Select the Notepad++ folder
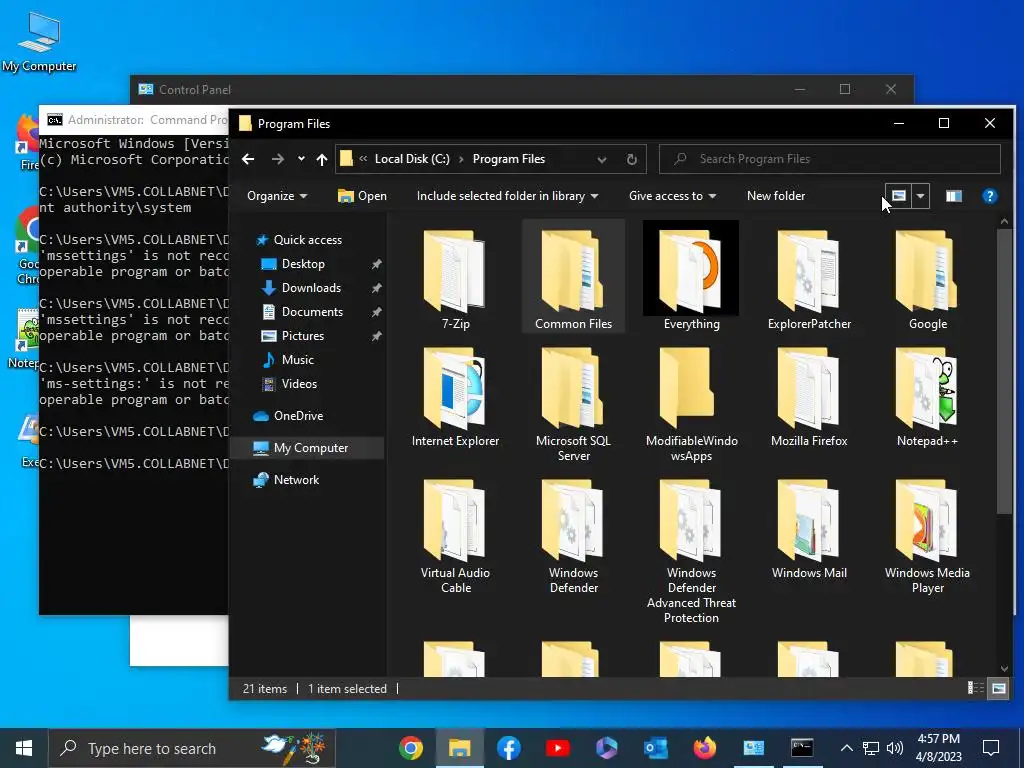Viewport: 1024px width, 768px height. pos(927,397)
